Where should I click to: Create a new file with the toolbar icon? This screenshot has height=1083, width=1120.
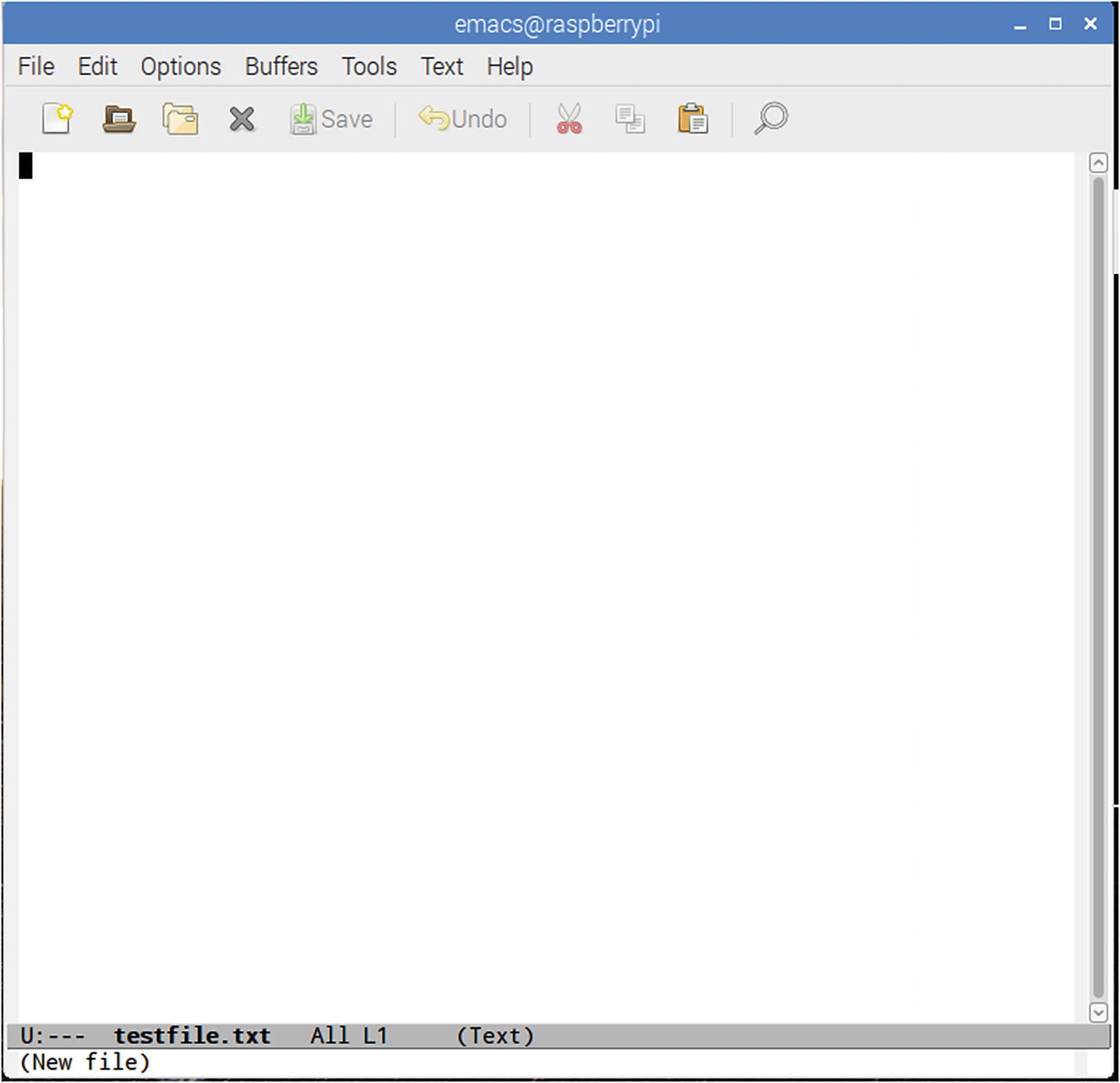click(x=56, y=119)
